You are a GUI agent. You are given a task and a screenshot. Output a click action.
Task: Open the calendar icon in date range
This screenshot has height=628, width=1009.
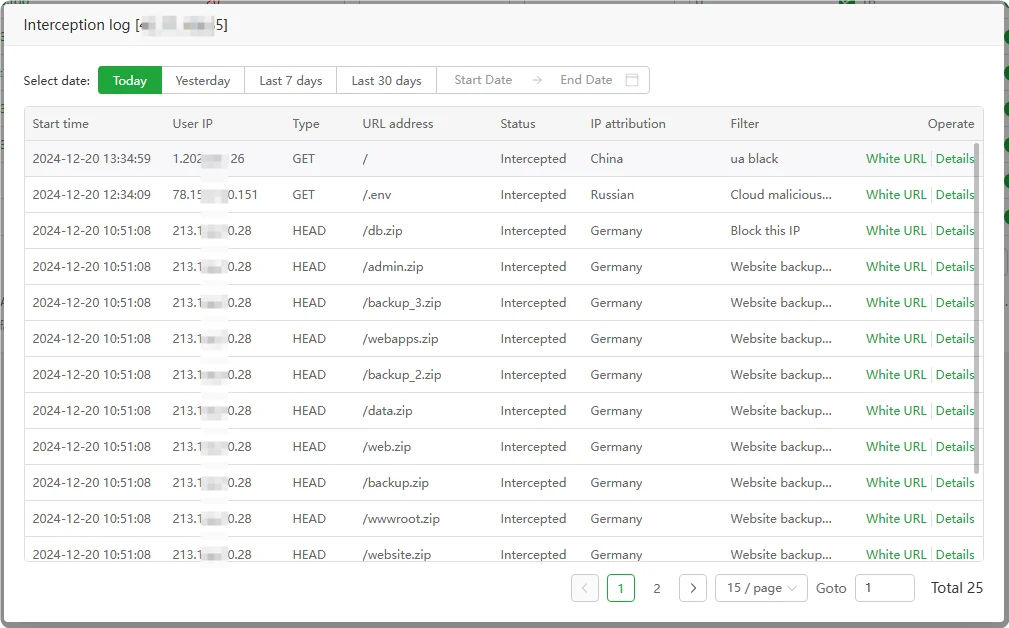point(631,80)
